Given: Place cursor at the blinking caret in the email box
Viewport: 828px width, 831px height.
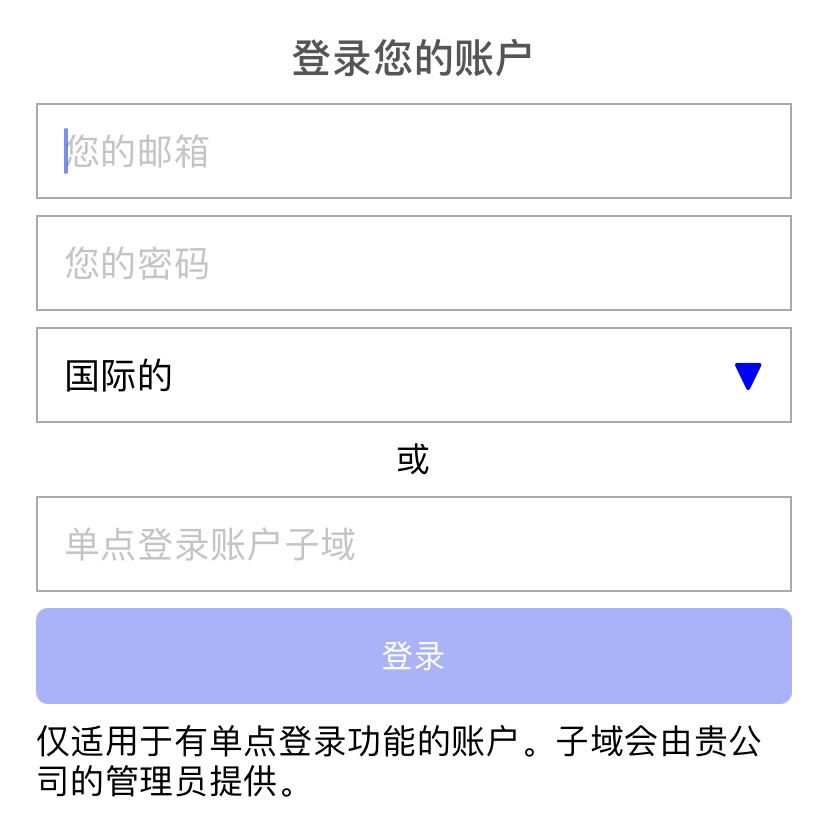Looking at the screenshot, I should [66, 151].
